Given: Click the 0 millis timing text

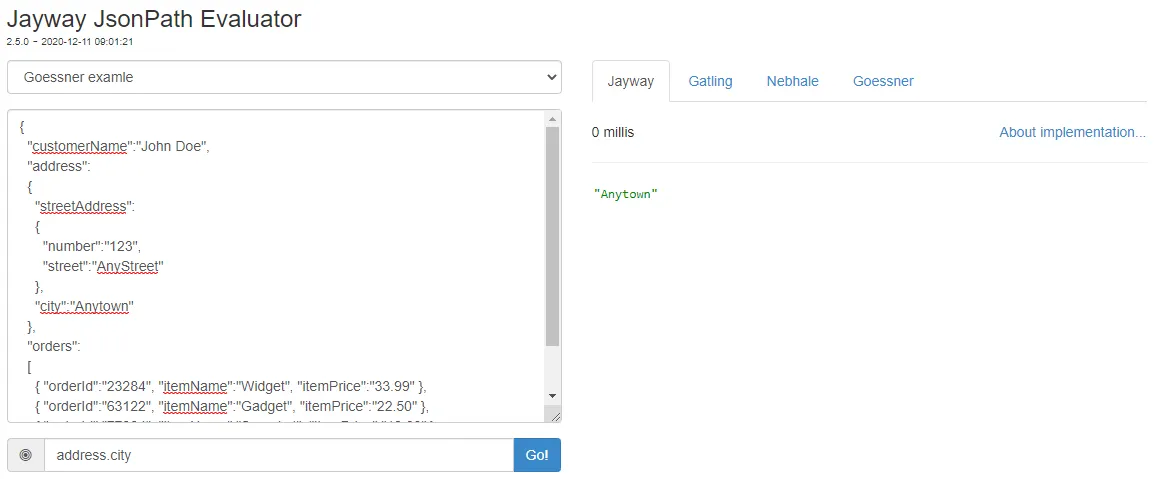Looking at the screenshot, I should [x=612, y=132].
